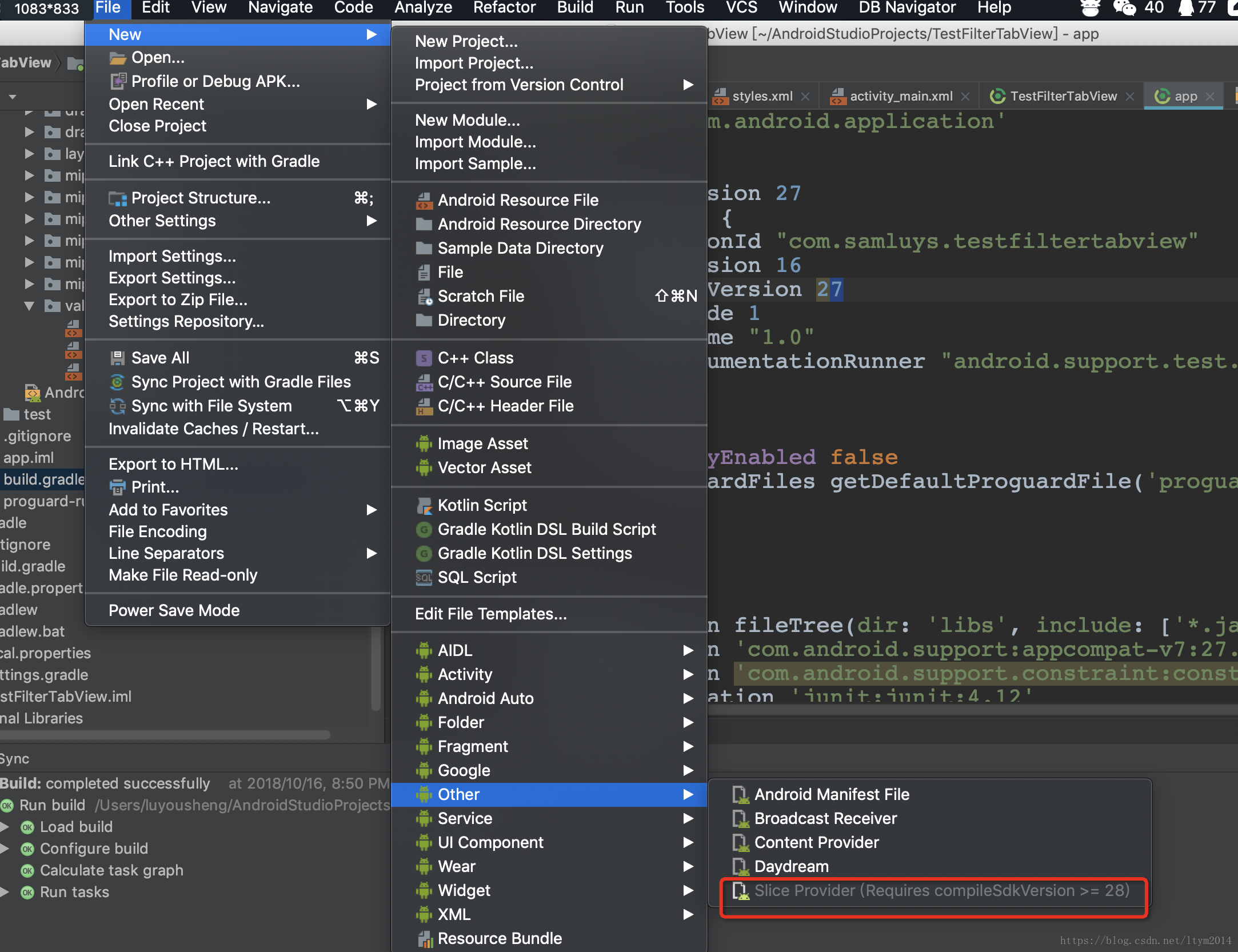Close the styles.xml tab

point(805,97)
